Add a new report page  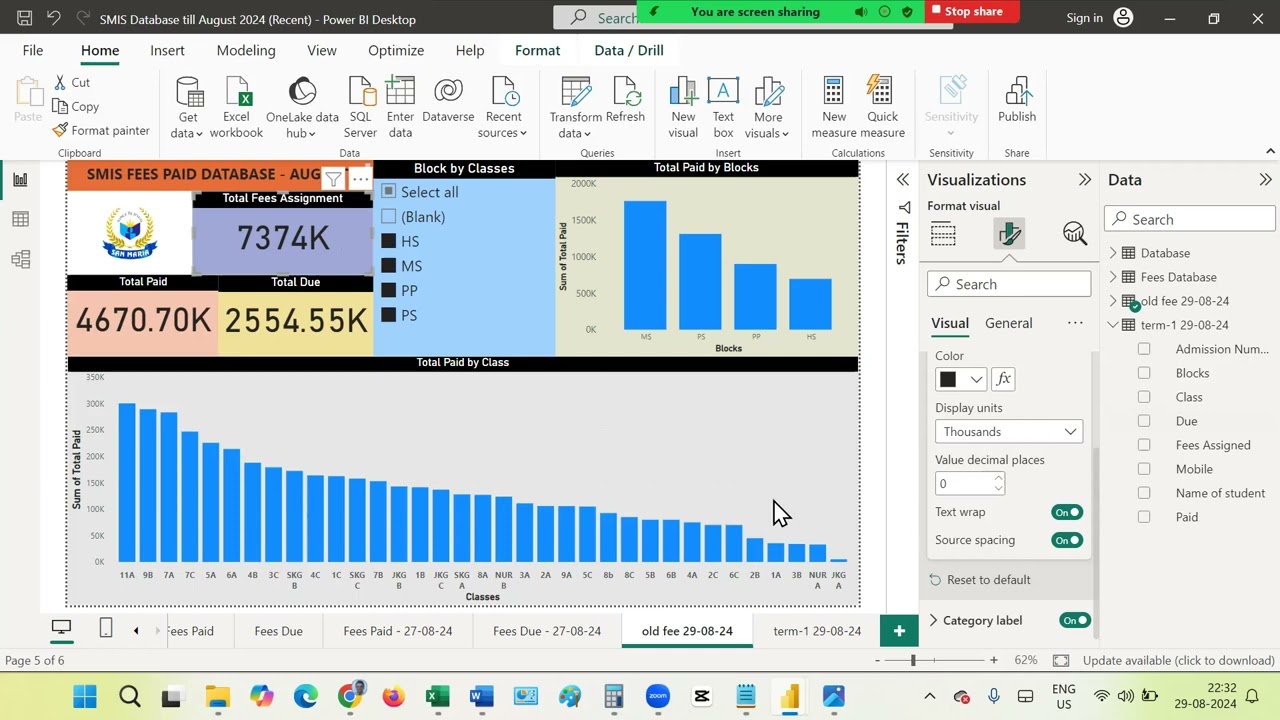coord(899,630)
